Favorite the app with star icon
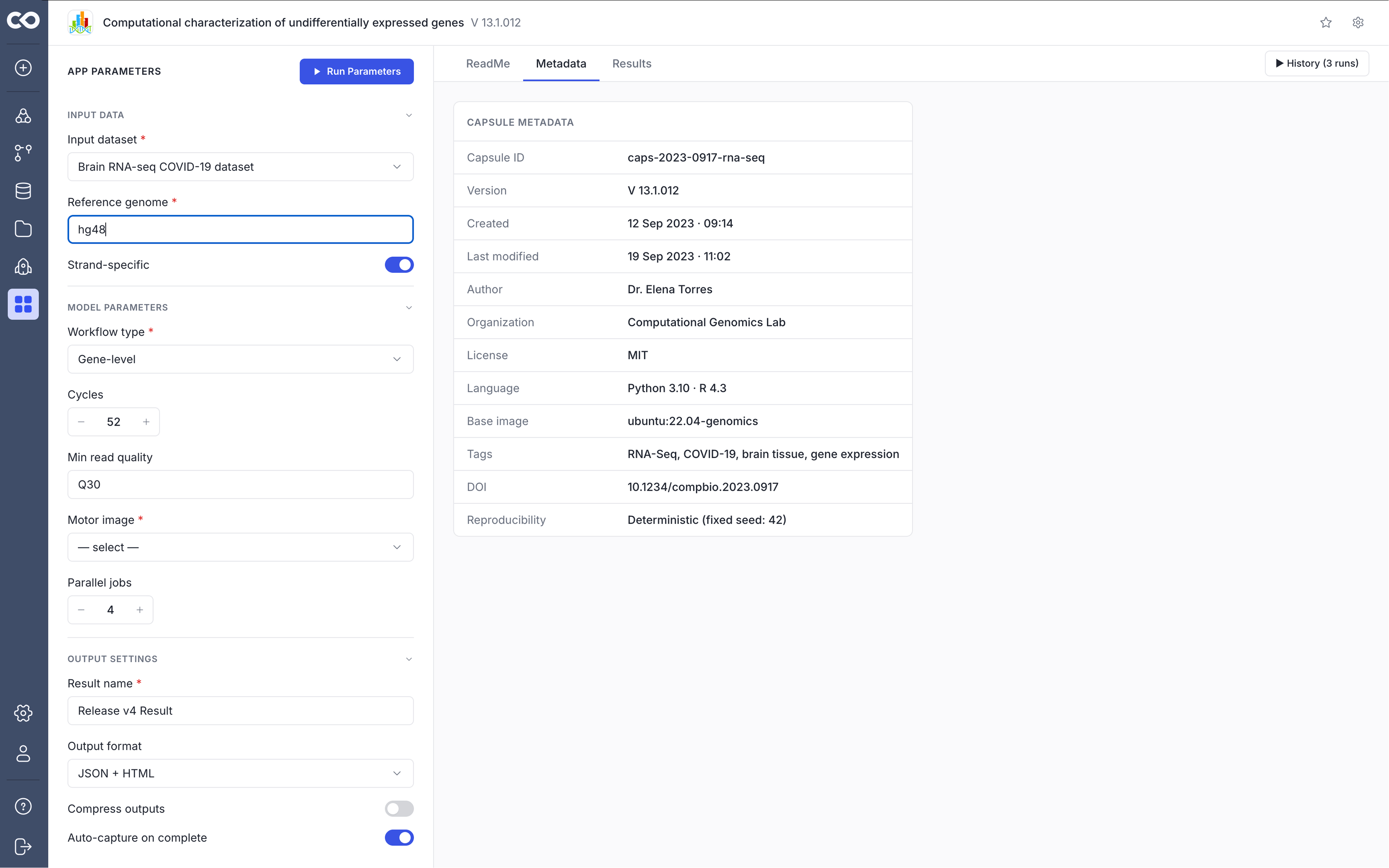The image size is (1389, 868). click(1326, 23)
